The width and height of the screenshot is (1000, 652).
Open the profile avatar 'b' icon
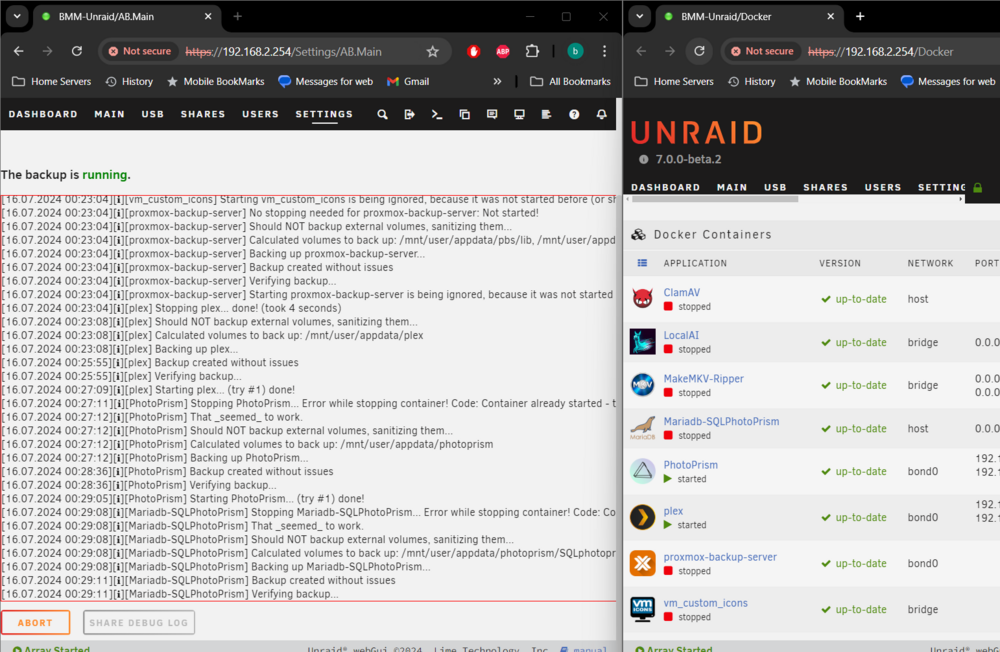point(575,52)
